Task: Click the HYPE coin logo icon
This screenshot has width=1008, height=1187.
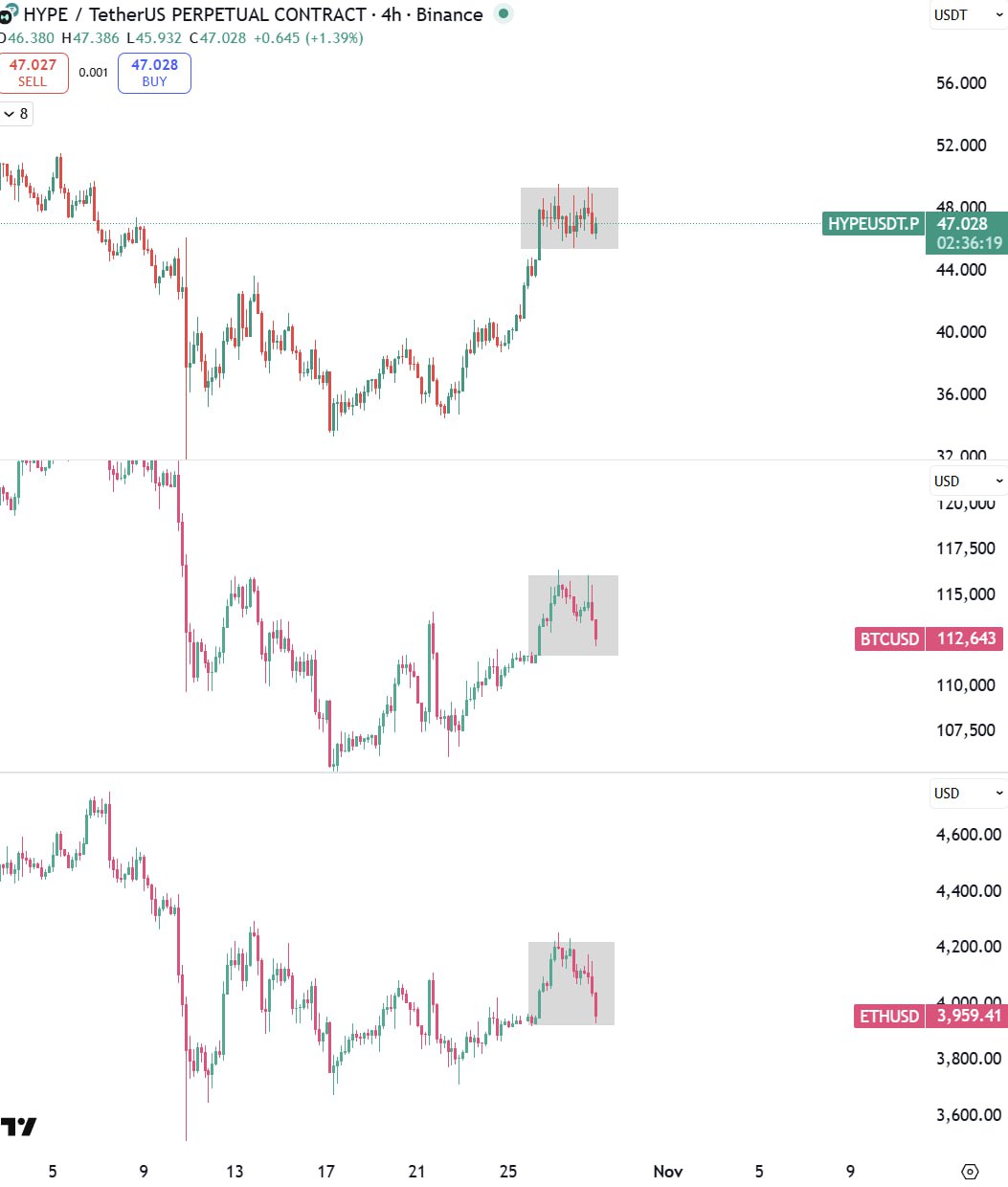Action: (x=10, y=12)
